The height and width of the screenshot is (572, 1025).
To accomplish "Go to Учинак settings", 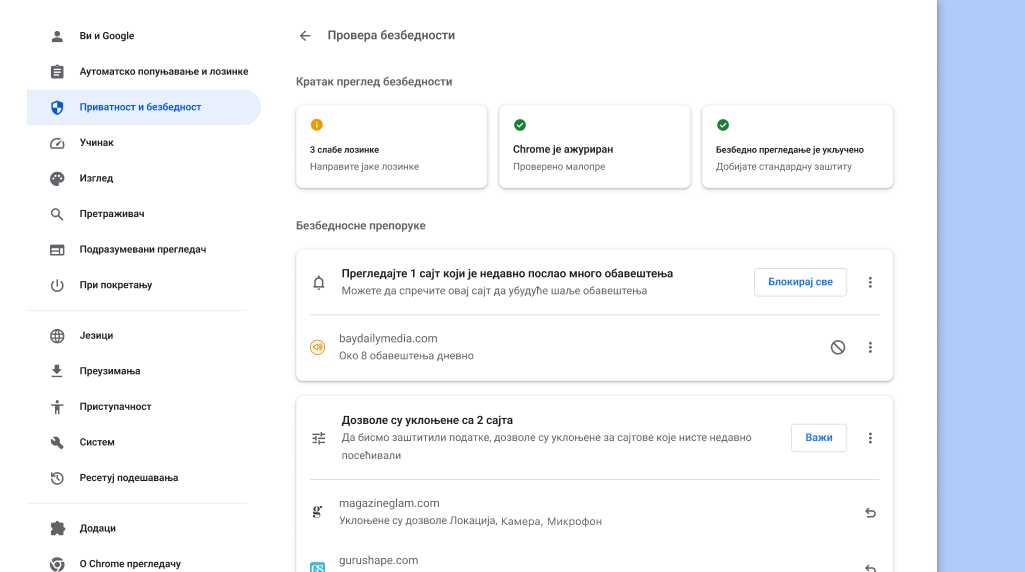I will click(144, 143).
